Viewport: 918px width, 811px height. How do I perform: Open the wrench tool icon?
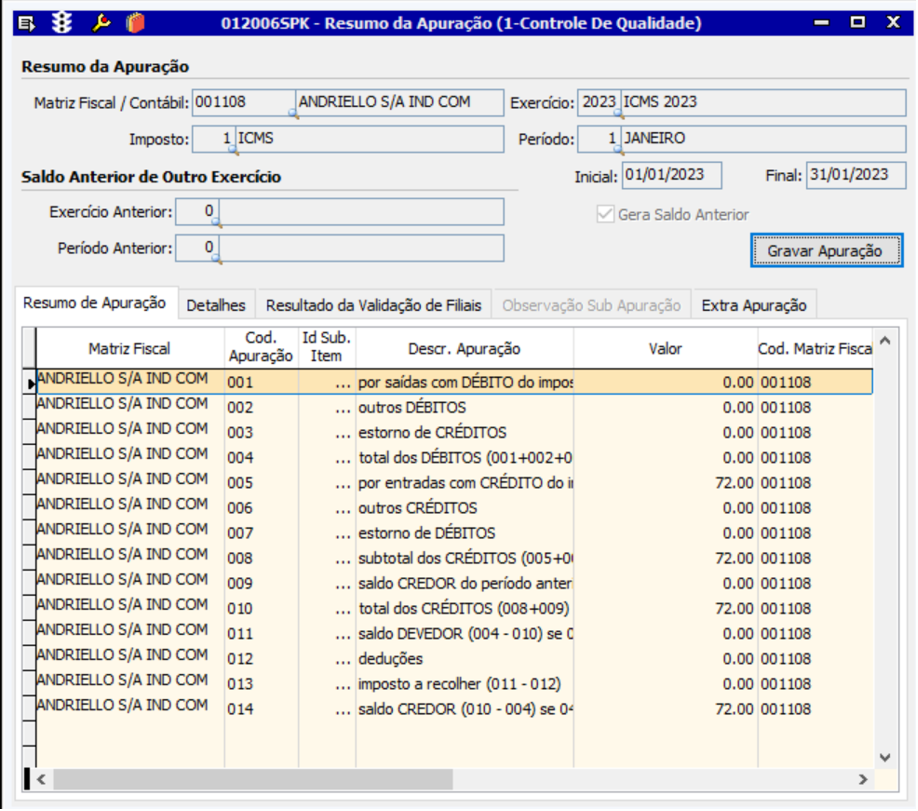[x=101, y=23]
